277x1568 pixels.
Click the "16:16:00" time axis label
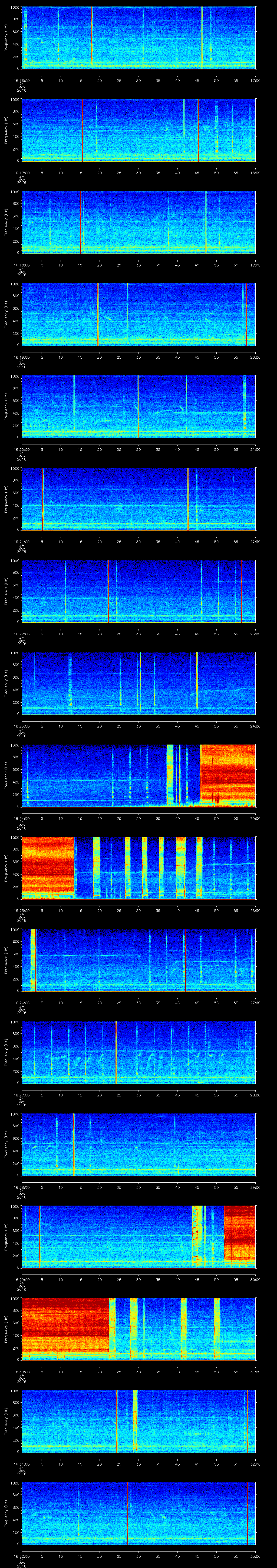tap(22, 80)
